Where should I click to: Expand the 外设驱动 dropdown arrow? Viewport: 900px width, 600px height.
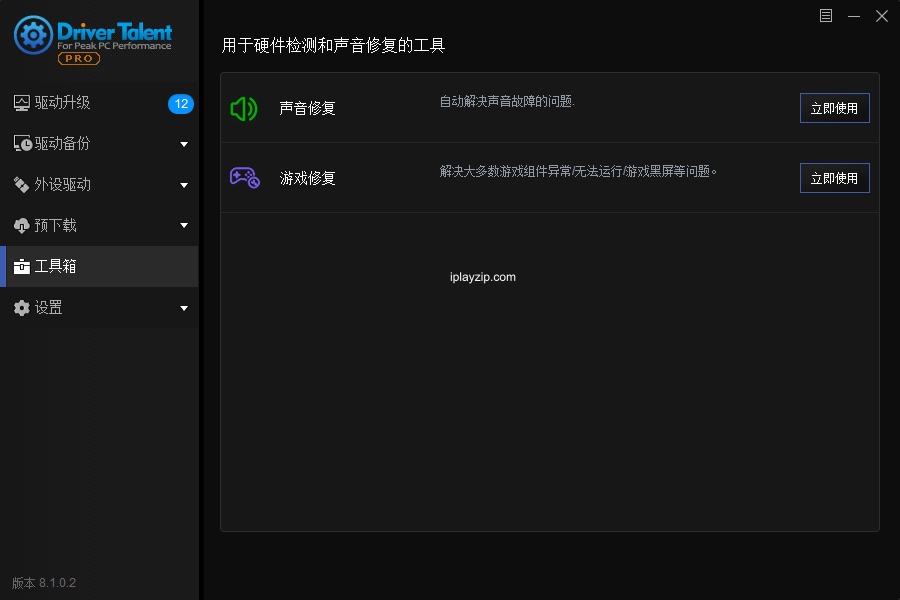(184, 185)
